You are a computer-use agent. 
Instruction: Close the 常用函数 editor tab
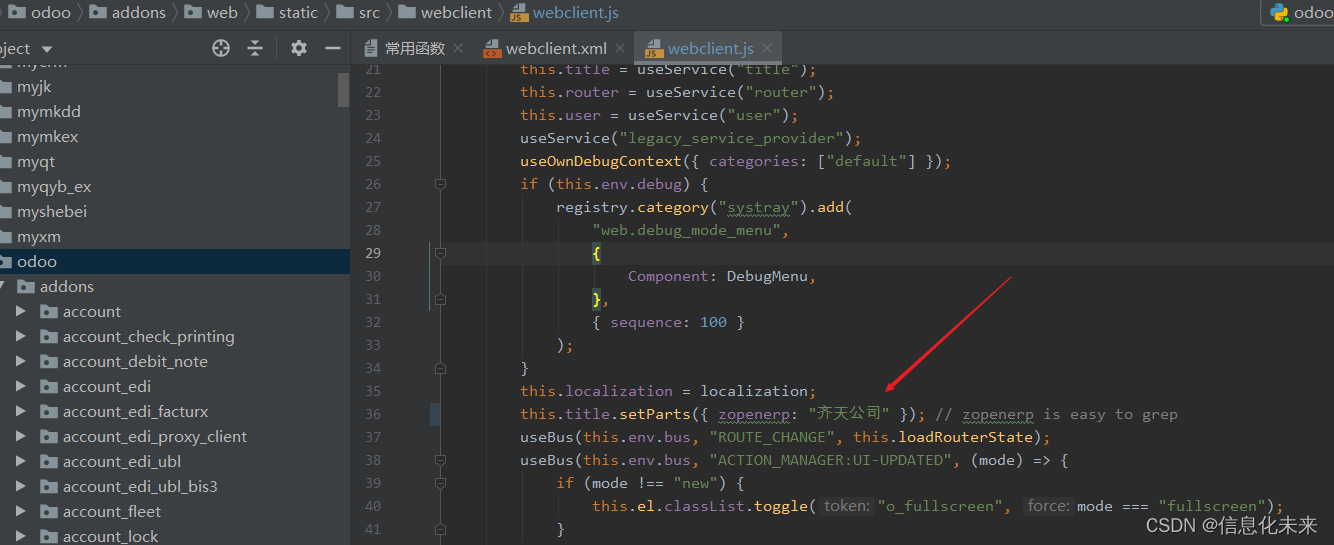(x=458, y=48)
